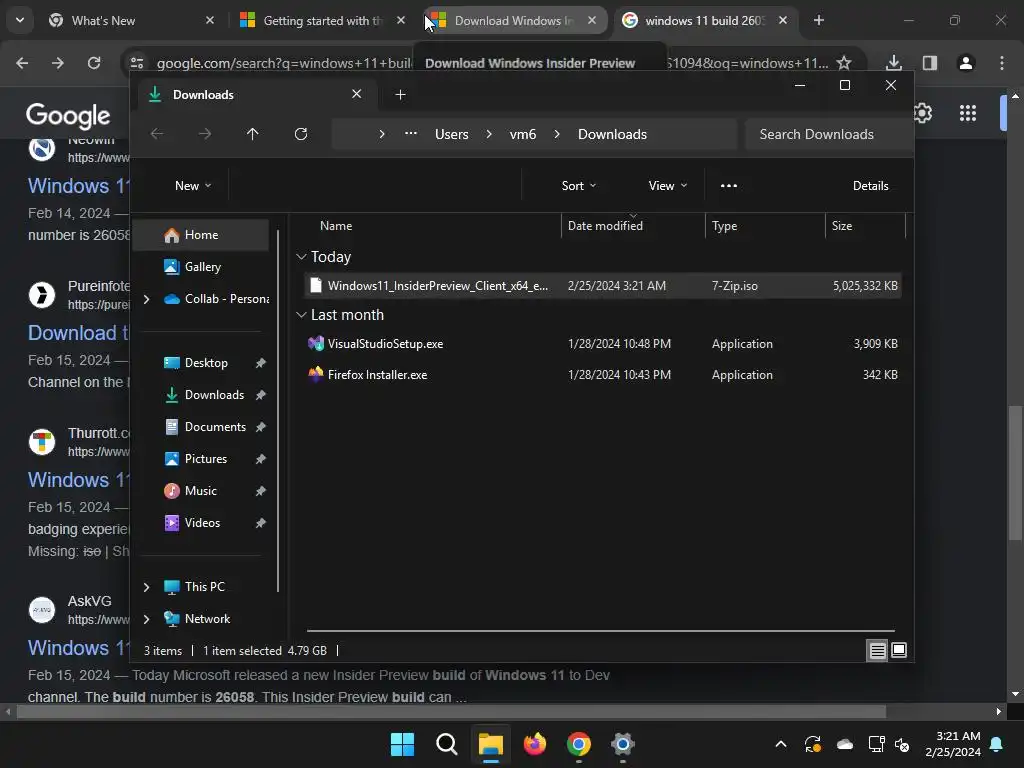Open the File Explorer ellipsis more-options menu
The width and height of the screenshot is (1024, 768).
(x=729, y=185)
